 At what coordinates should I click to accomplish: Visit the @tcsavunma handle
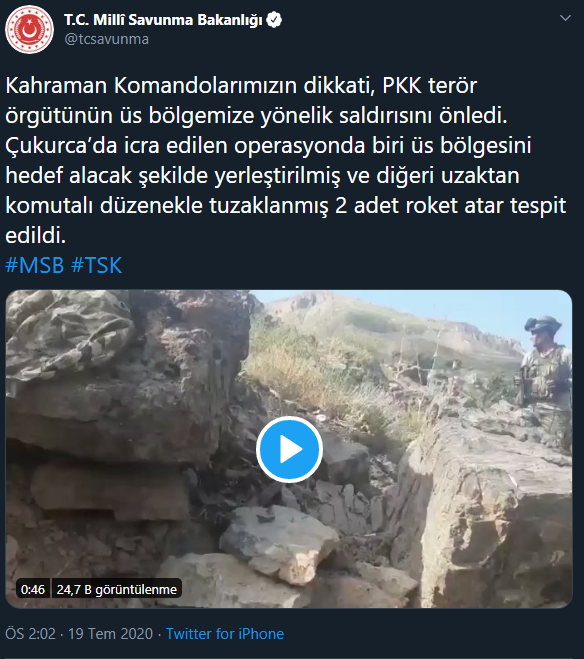tap(106, 39)
